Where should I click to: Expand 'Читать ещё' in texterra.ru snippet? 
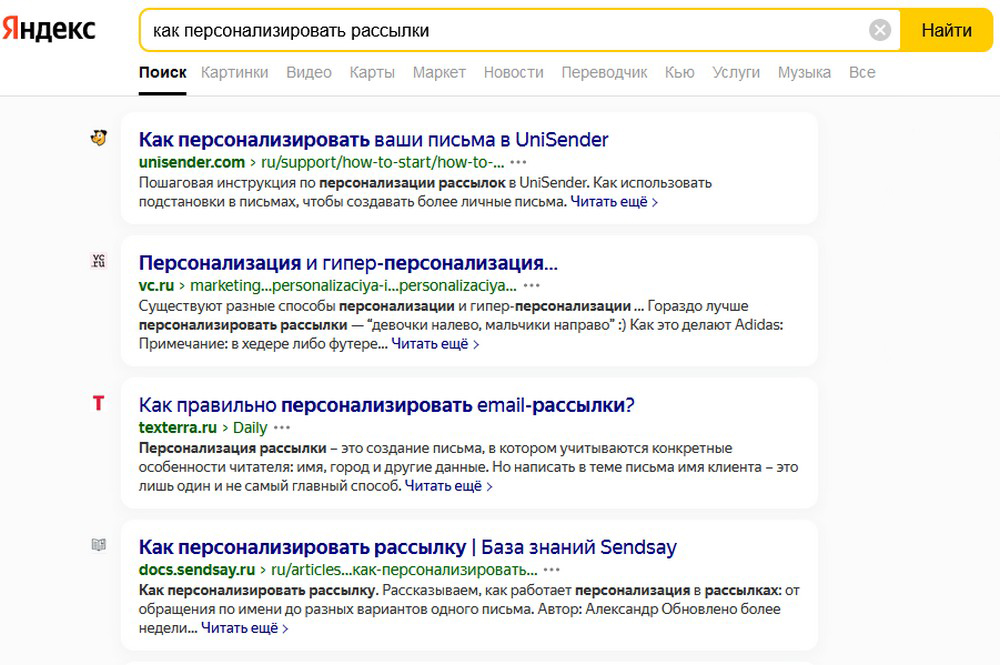(448, 486)
